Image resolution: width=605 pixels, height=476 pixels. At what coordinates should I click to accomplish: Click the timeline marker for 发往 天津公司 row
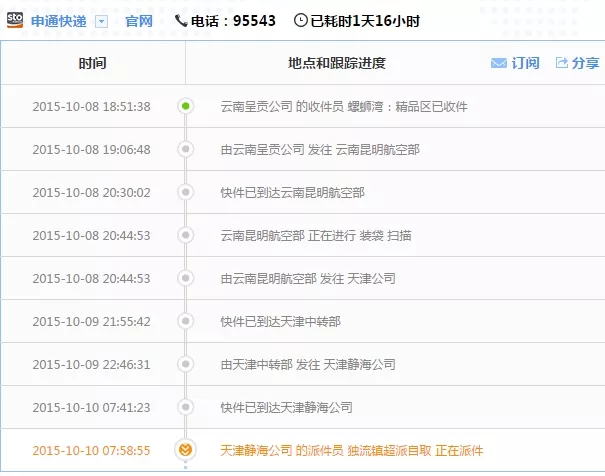186,278
